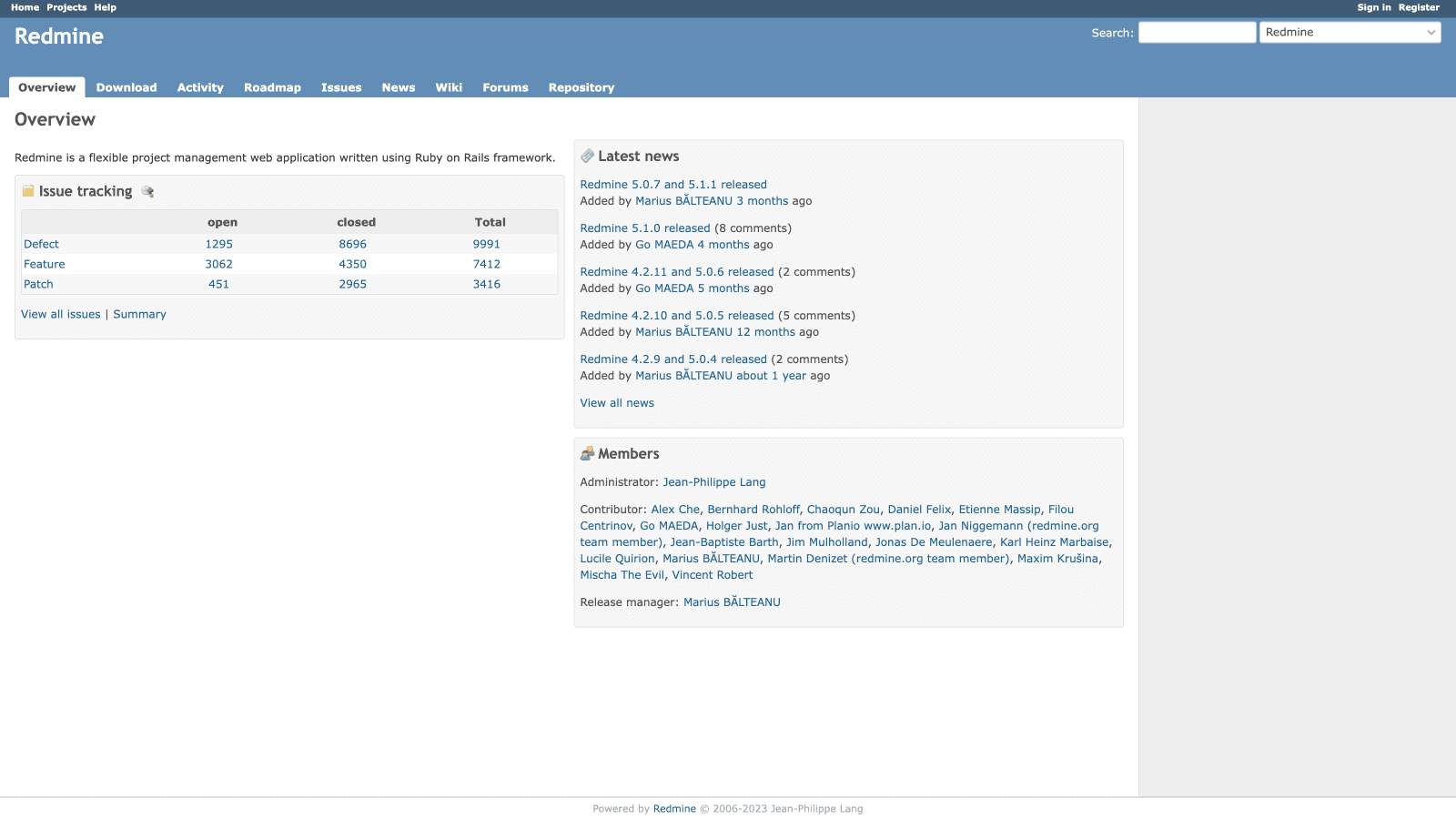
Task: Switch to the Overview tab
Action: (x=47, y=87)
